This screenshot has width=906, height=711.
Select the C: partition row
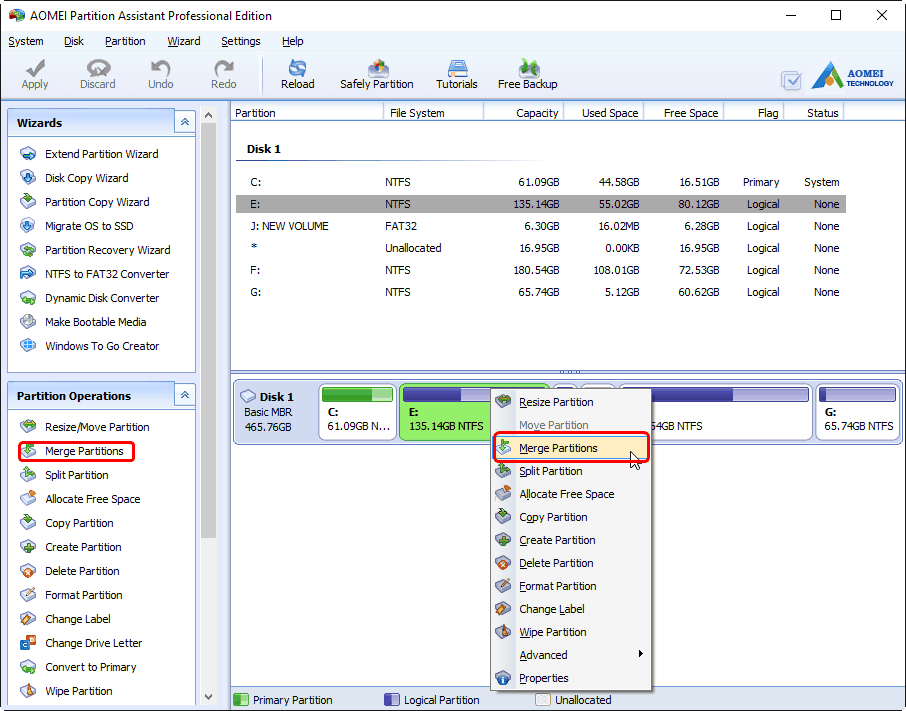coord(541,182)
